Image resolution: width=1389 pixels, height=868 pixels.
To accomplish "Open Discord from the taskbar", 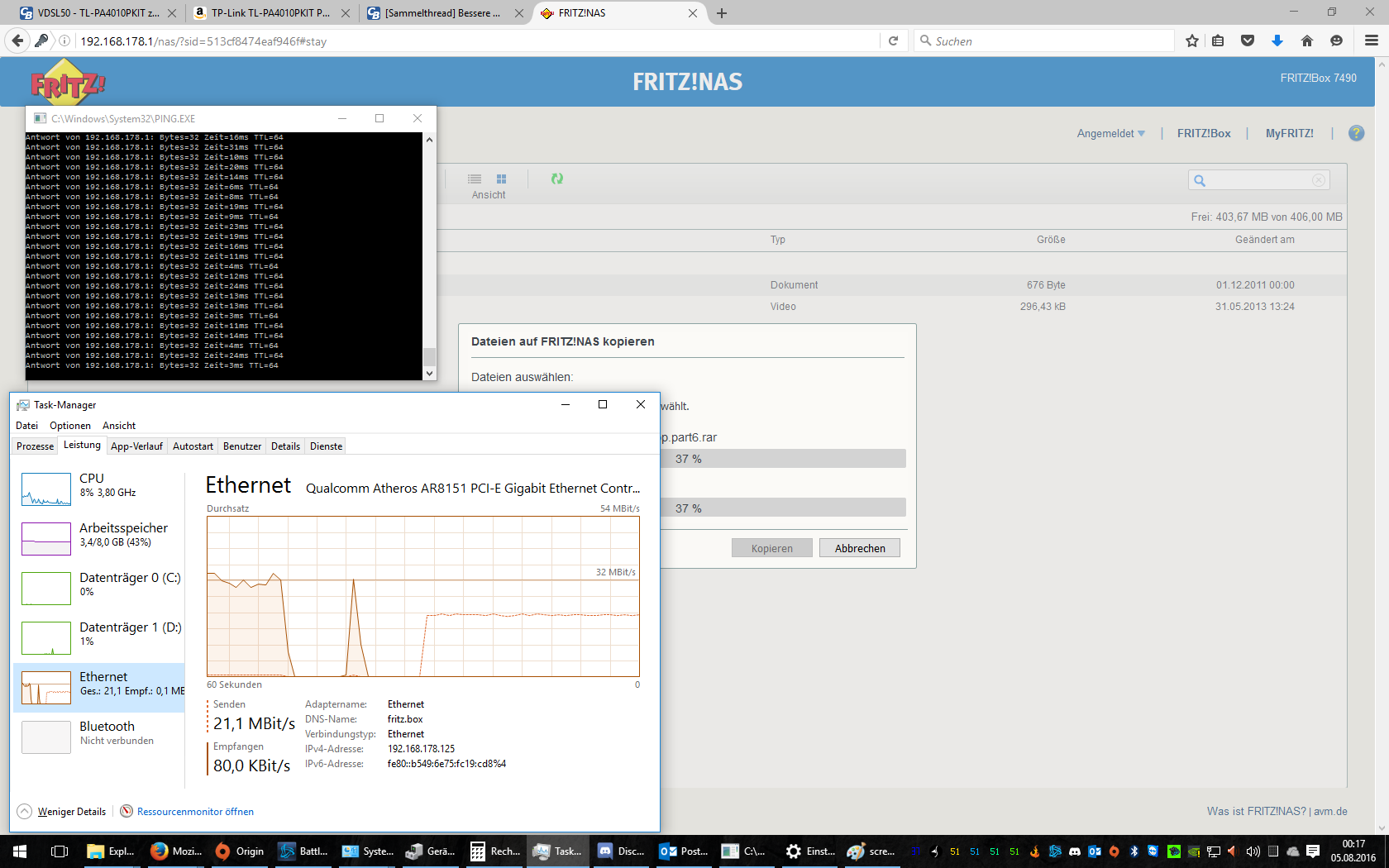I will (622, 851).
